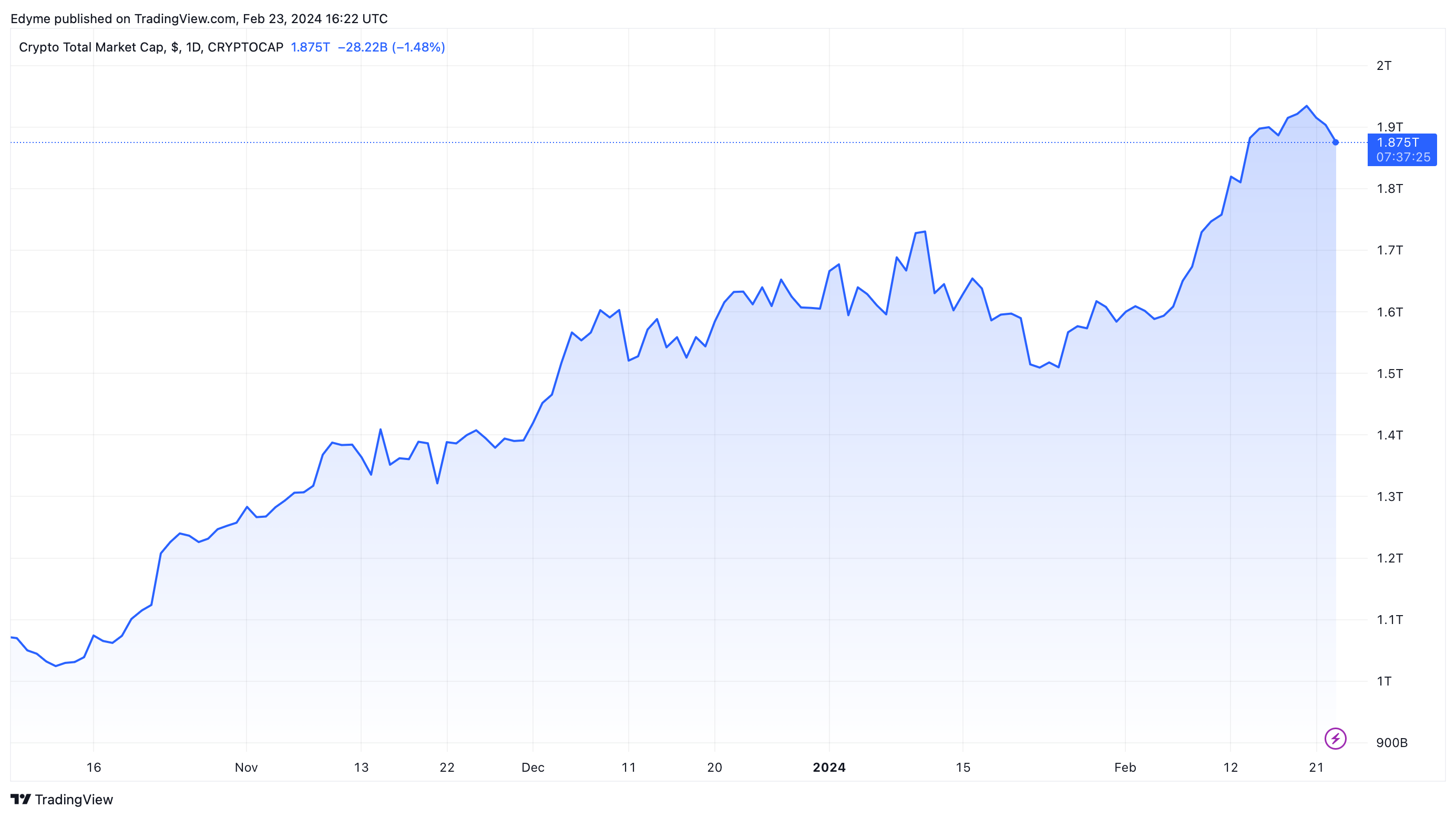
Task: Click the TradingView brand text link
Action: 74,800
